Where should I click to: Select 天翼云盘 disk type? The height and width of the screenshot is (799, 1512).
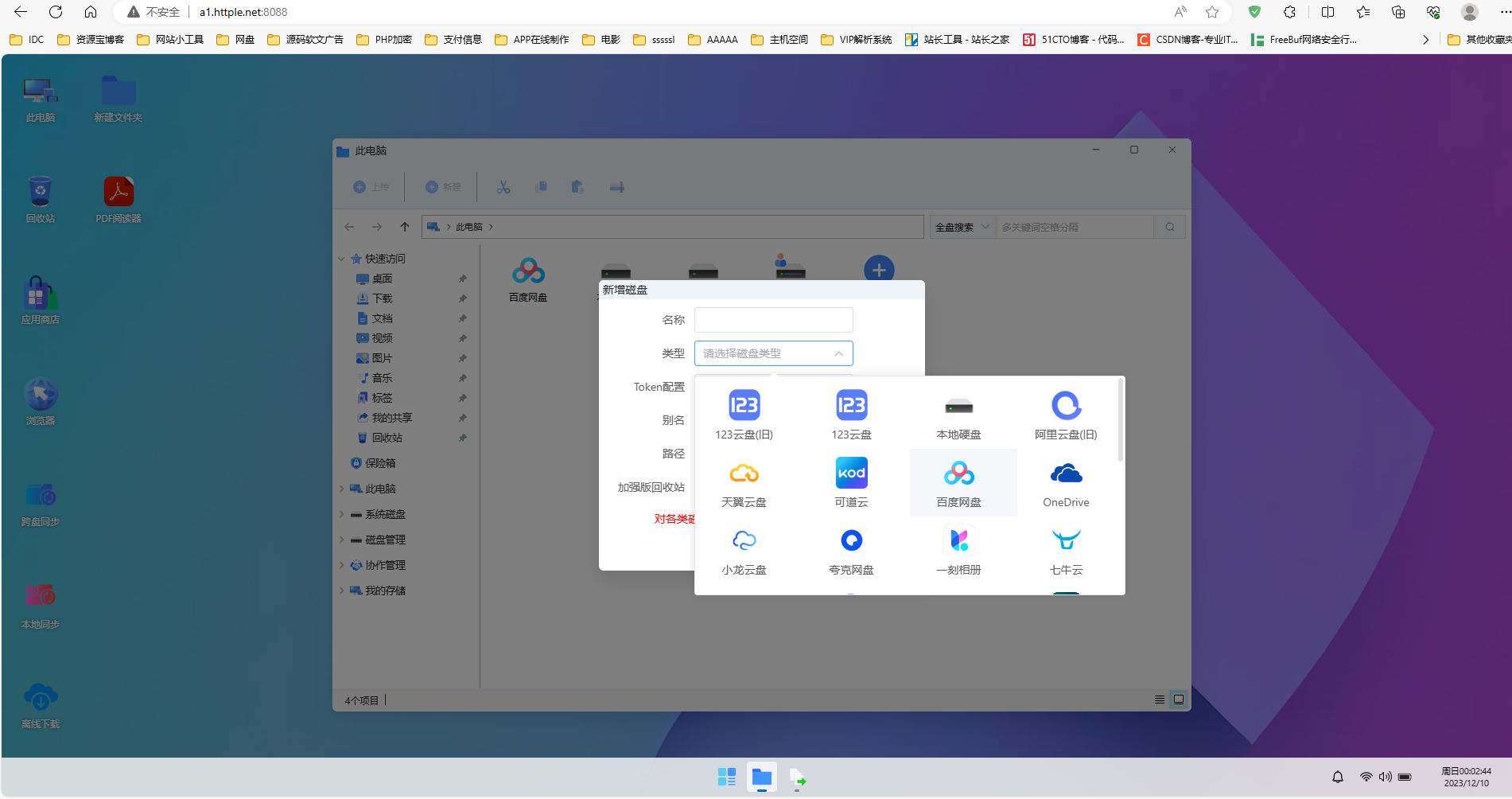[x=744, y=482]
